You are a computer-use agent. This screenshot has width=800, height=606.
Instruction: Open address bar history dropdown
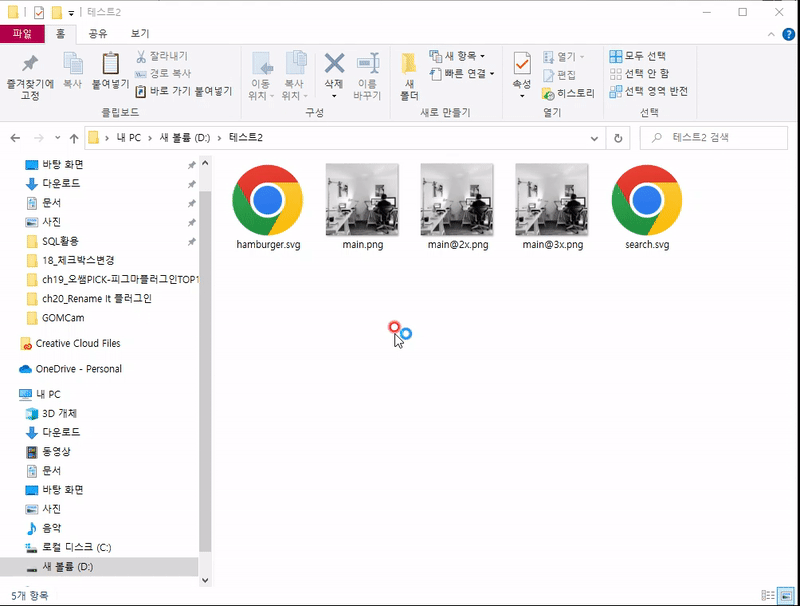[x=594, y=138]
